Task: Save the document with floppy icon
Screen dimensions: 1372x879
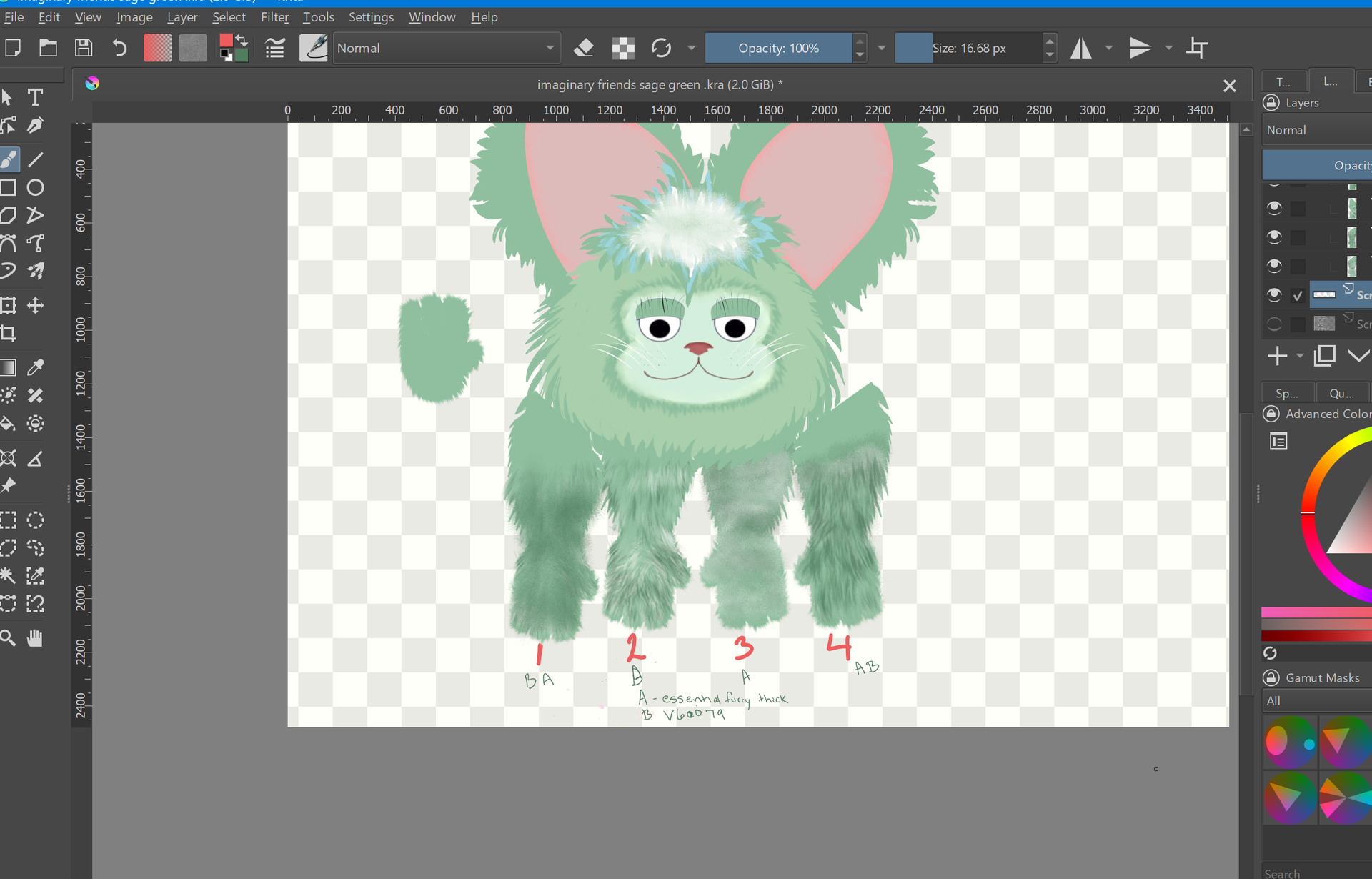Action: point(84,48)
